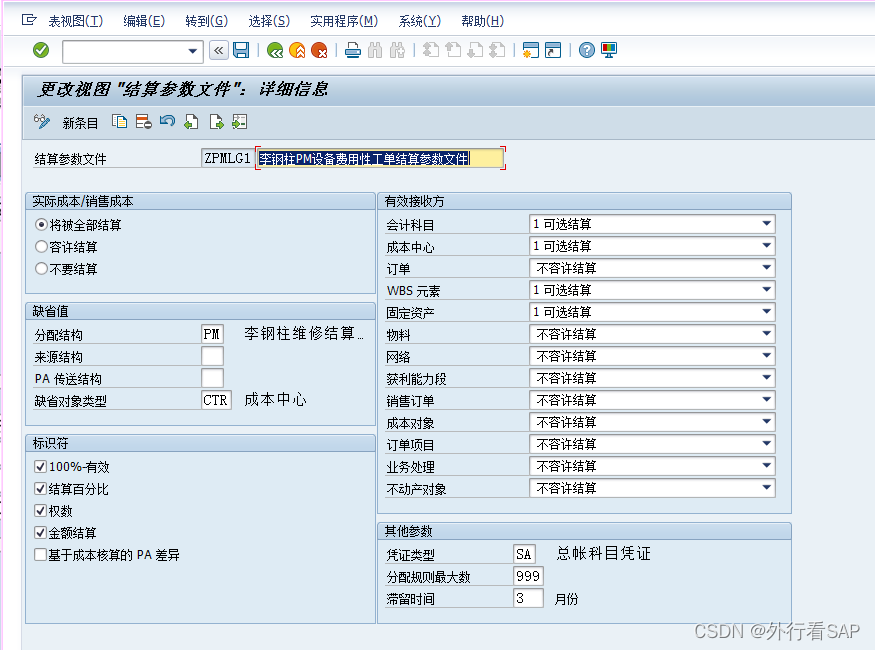Open the 实用程序(M) menu
The width and height of the screenshot is (875, 650).
(344, 21)
